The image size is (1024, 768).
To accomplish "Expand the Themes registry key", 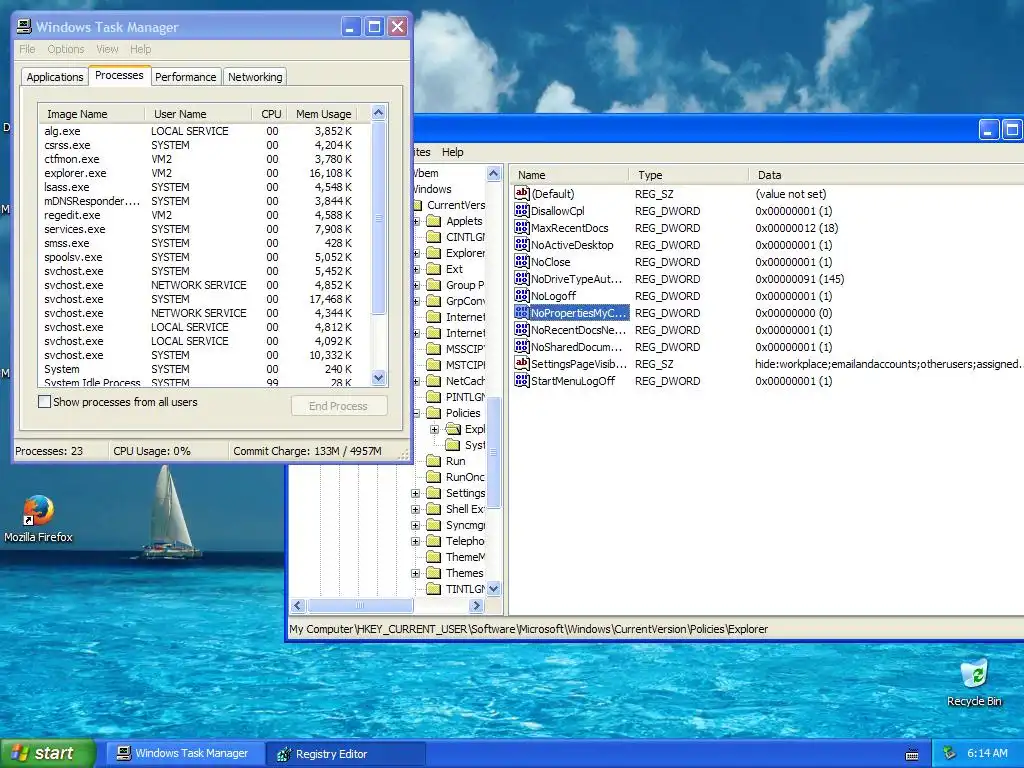I will point(415,573).
